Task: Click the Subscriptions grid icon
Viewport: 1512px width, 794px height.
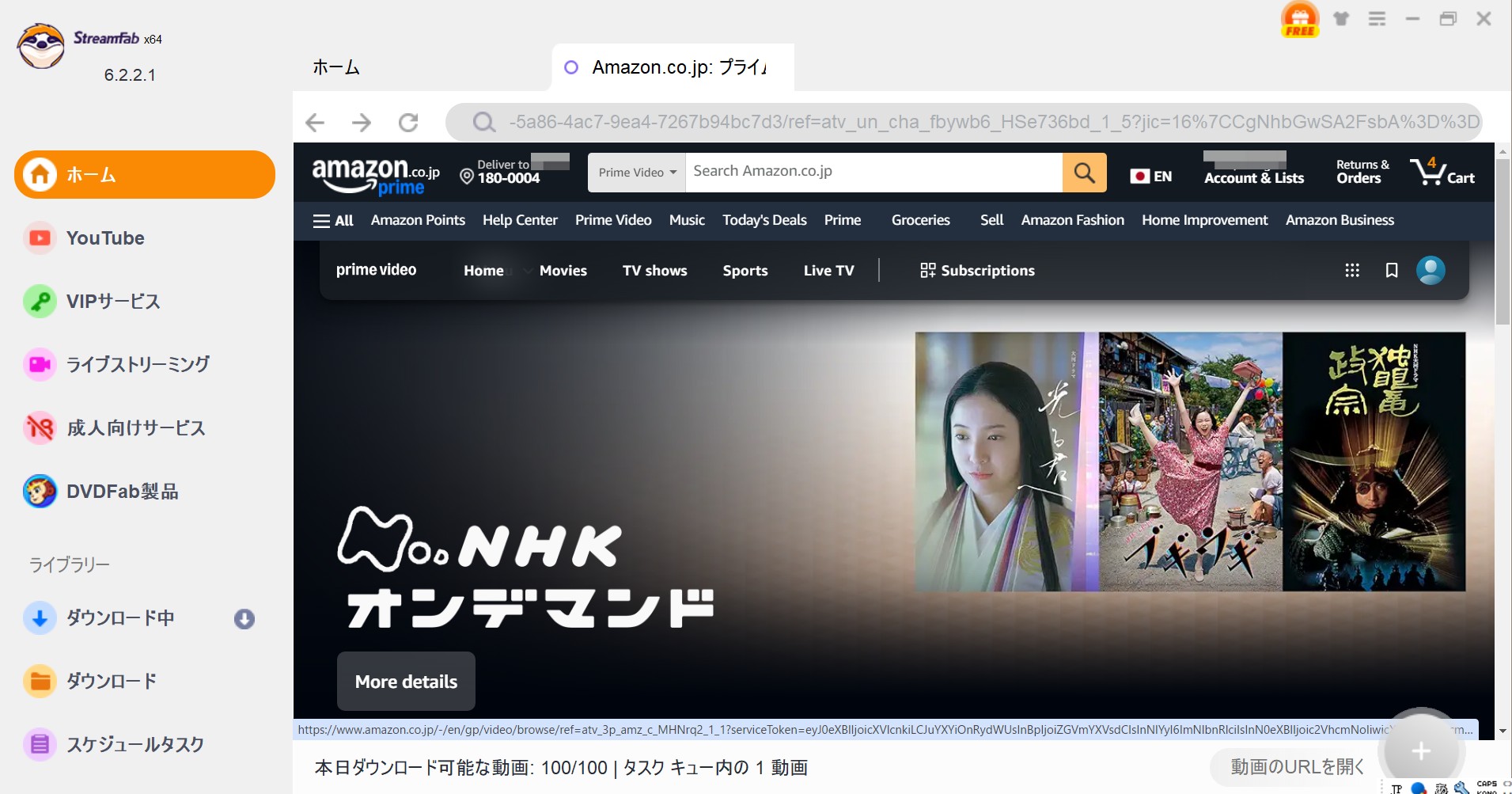Action: pos(927,271)
